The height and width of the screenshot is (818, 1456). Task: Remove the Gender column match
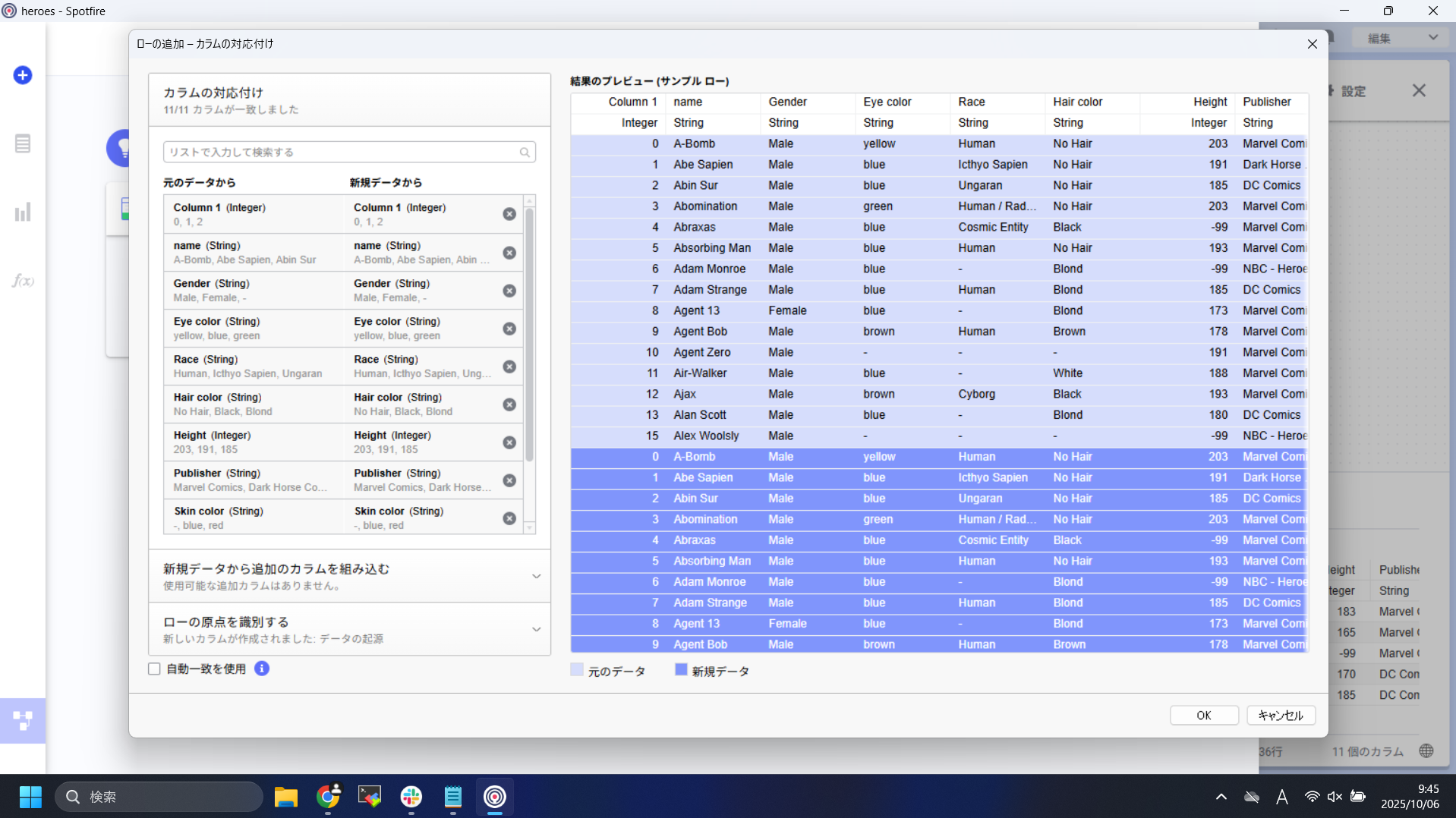[x=509, y=291]
